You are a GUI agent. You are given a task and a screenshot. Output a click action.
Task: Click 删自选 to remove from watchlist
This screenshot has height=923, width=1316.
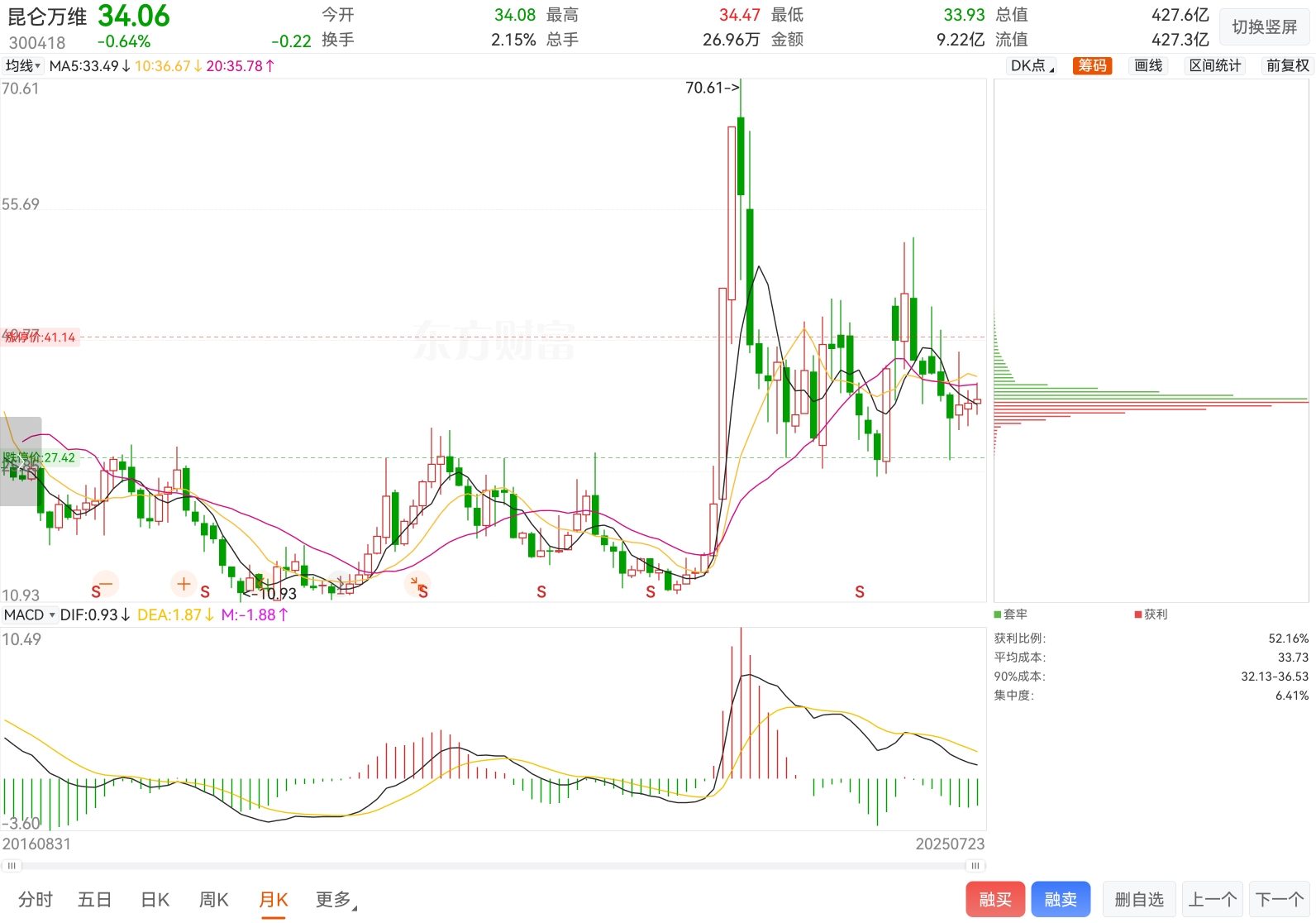[x=1139, y=900]
